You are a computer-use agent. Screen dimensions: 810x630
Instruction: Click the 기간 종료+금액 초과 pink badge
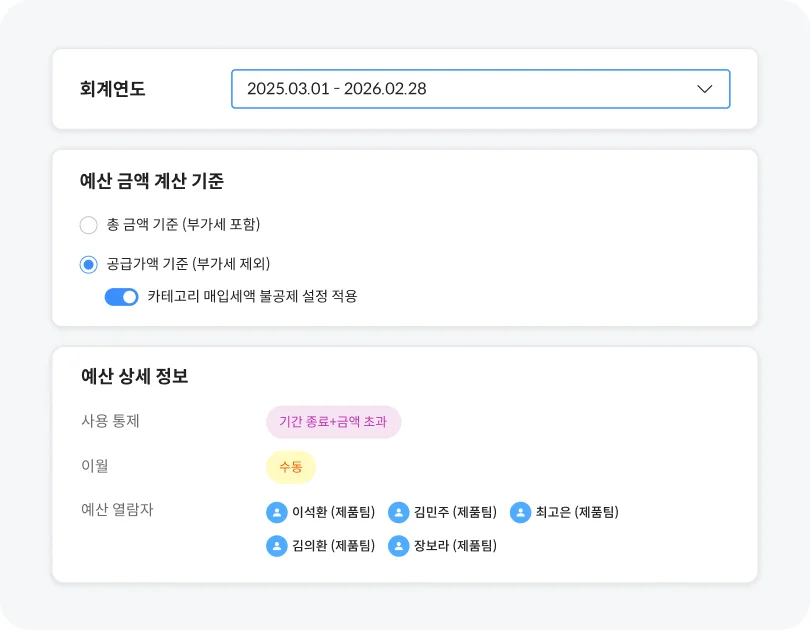pos(333,422)
